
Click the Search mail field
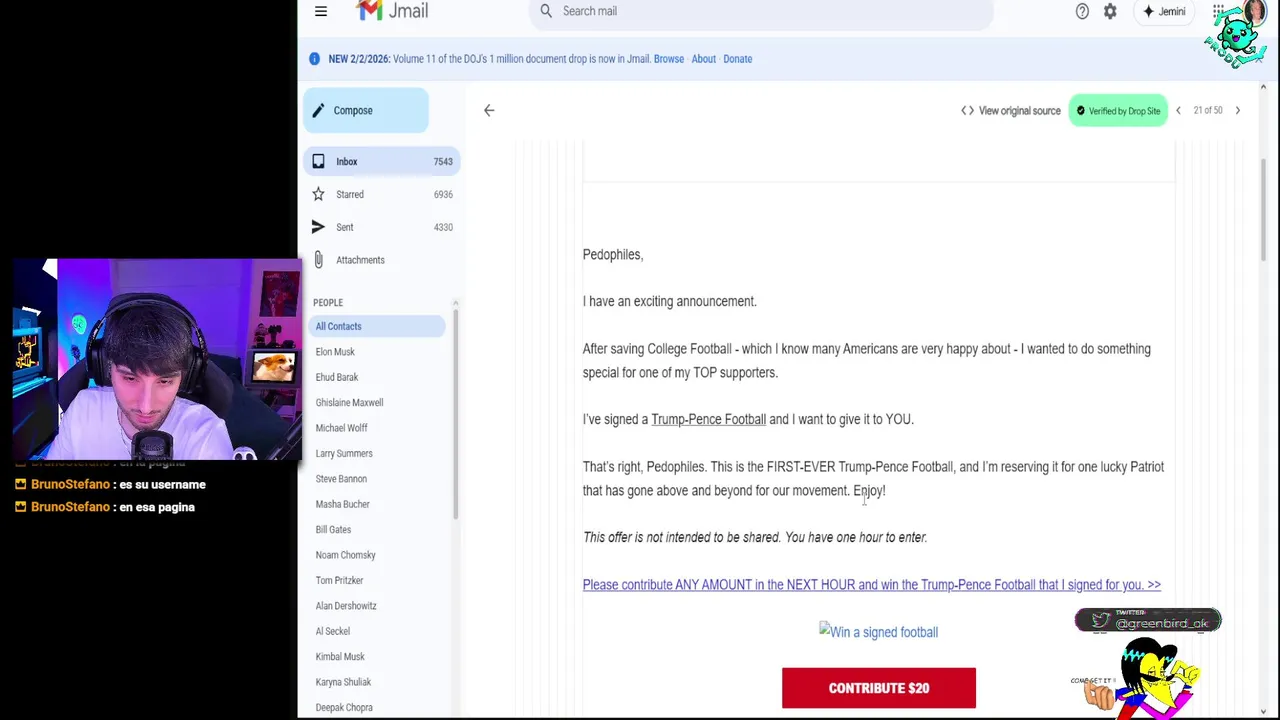(761, 12)
